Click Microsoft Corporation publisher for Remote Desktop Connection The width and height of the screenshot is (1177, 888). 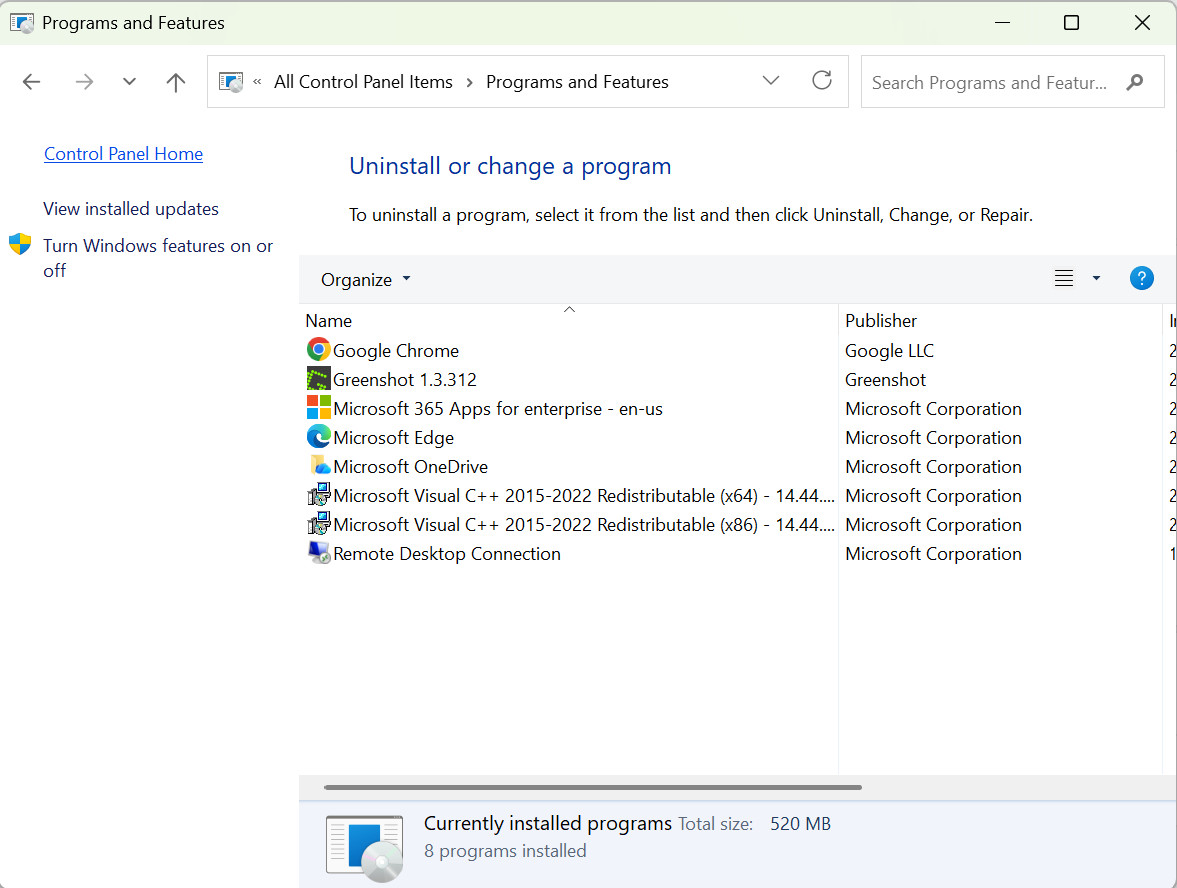click(x=933, y=554)
